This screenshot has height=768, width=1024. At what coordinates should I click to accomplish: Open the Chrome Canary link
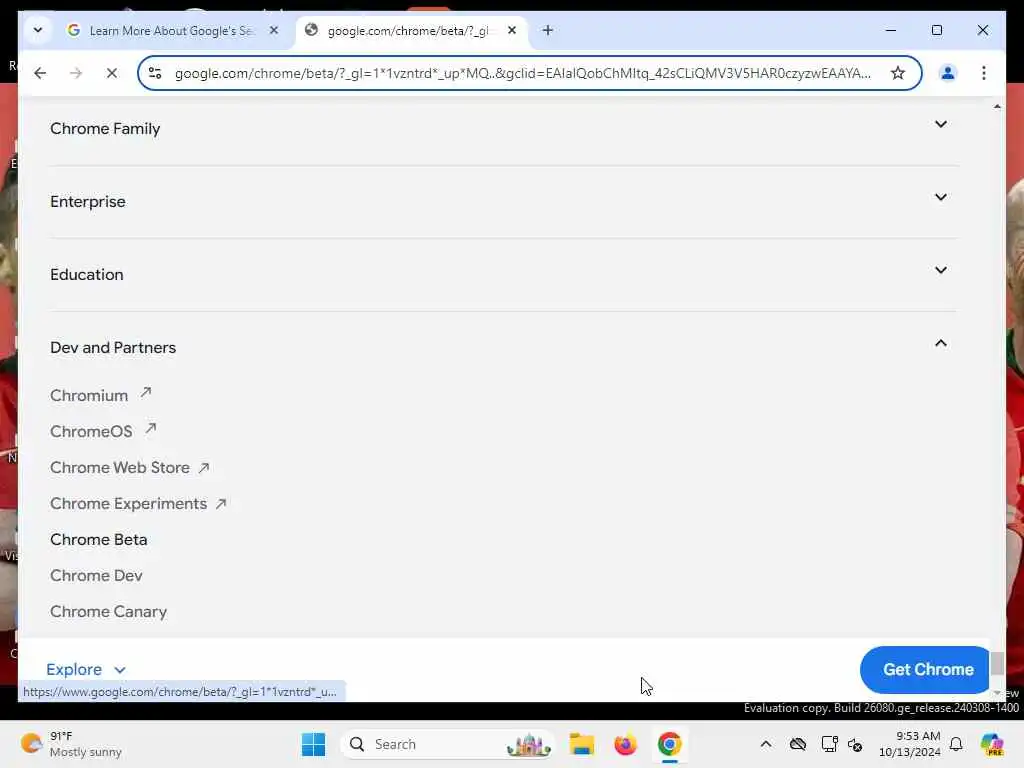[x=108, y=611]
